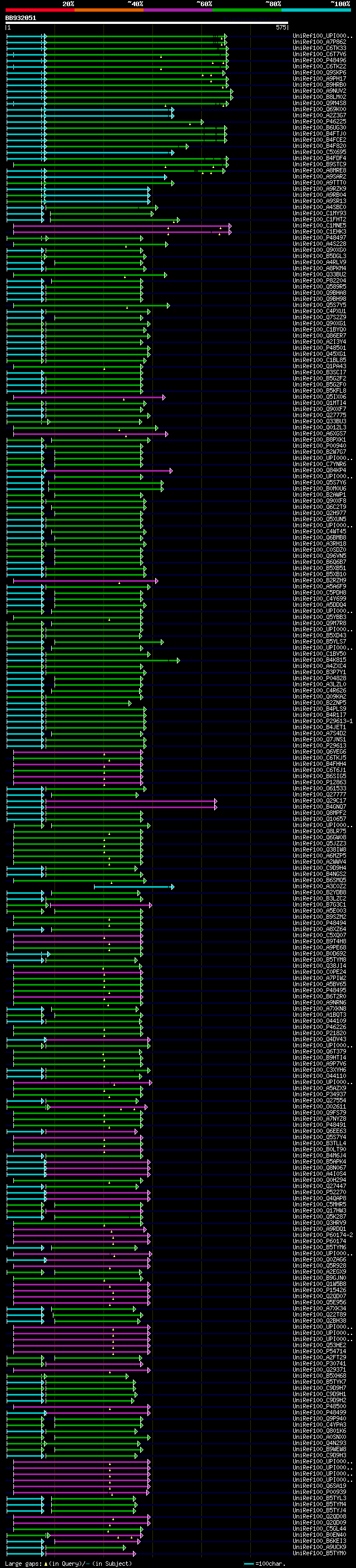The width and height of the screenshot is (356, 1568).
Task: Select hit label UniRef100_A9NUV2
Action: coord(319,91)
